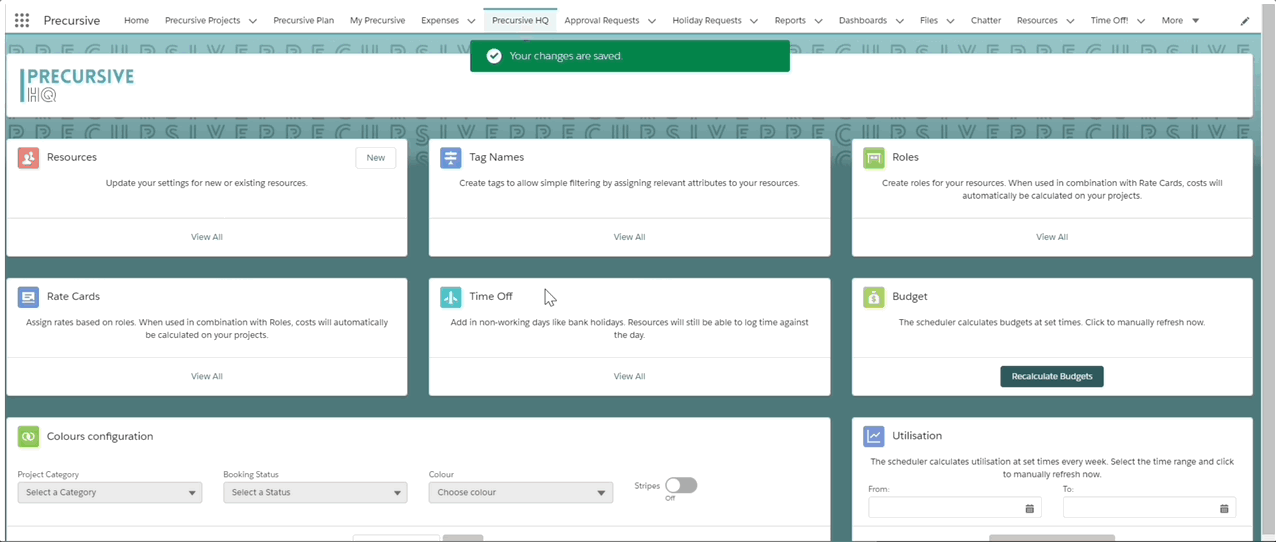Click the Rate Cards card icon
The width and height of the screenshot is (1276, 542).
coord(28,297)
